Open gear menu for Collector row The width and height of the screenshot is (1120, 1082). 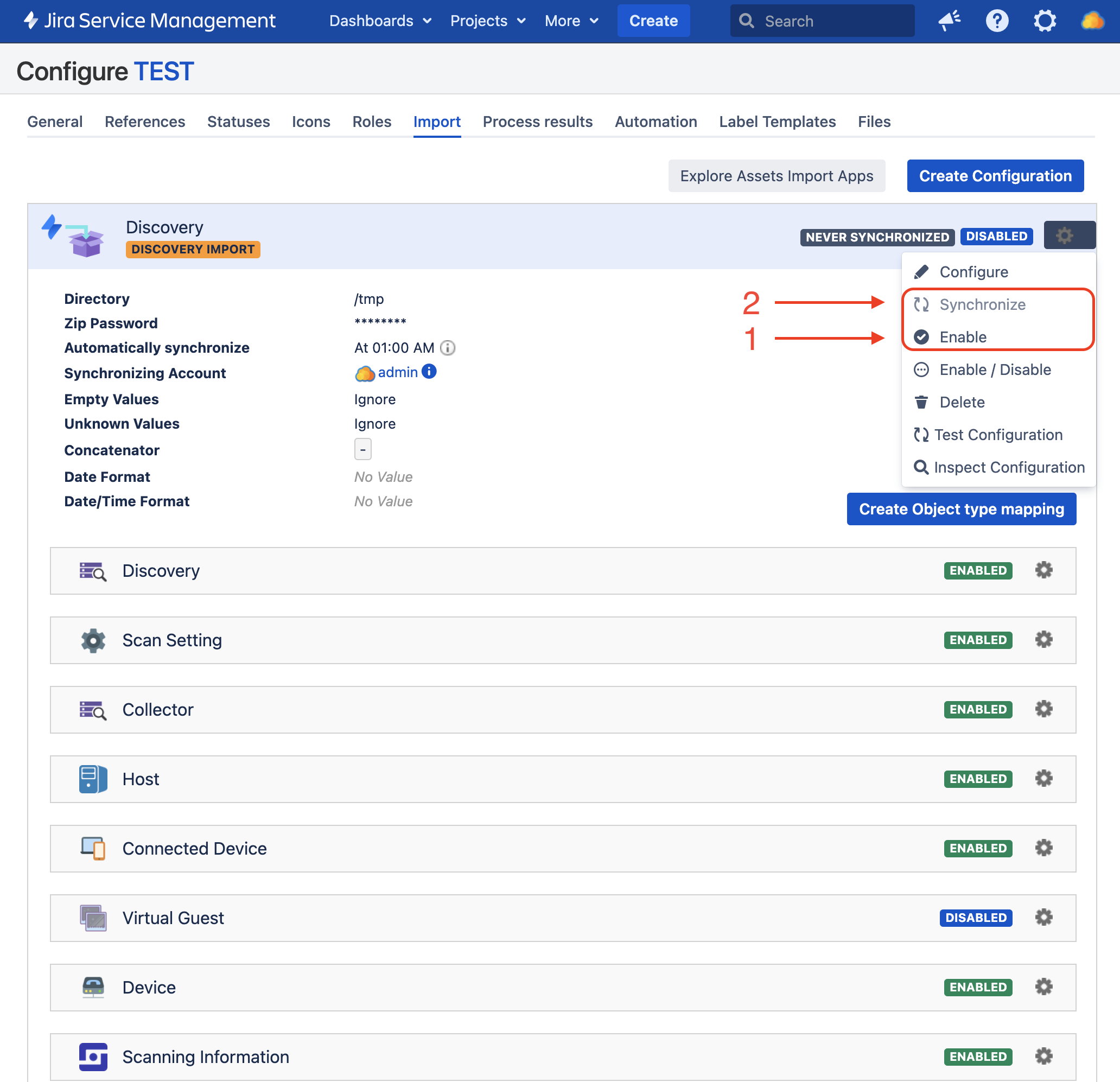click(1043, 709)
